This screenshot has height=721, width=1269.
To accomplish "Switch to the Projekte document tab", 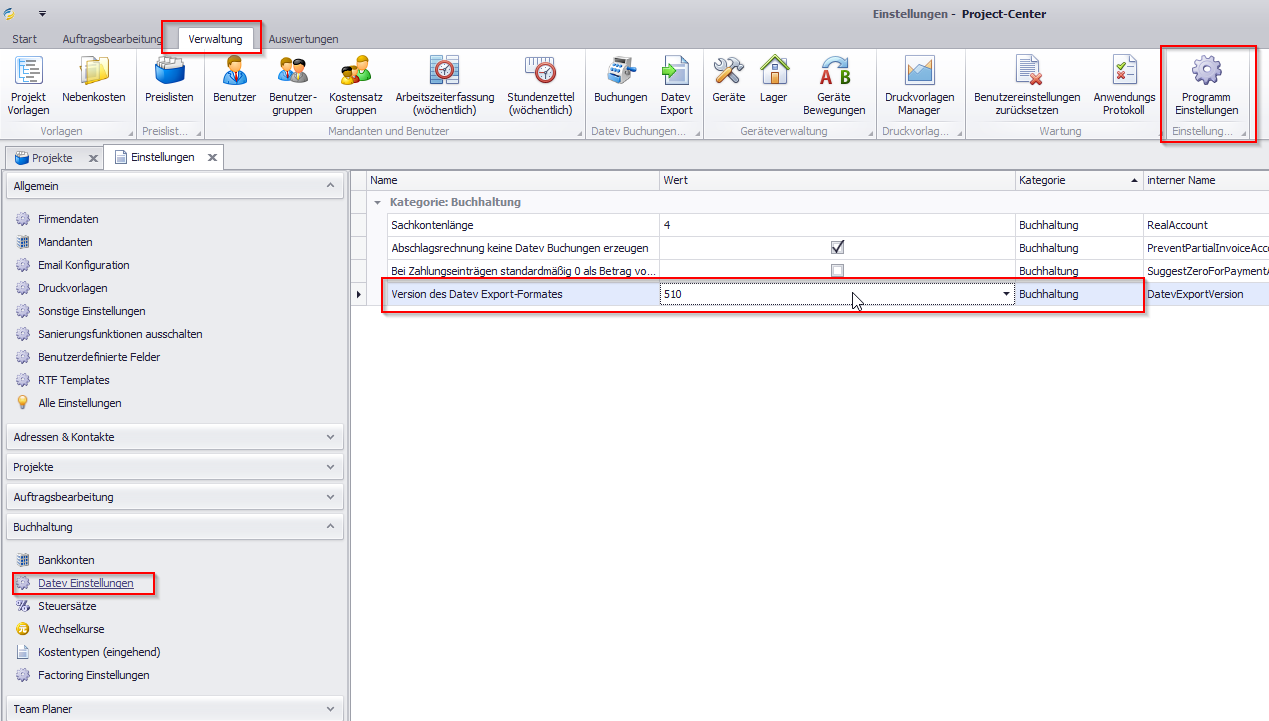I will (x=51, y=158).
